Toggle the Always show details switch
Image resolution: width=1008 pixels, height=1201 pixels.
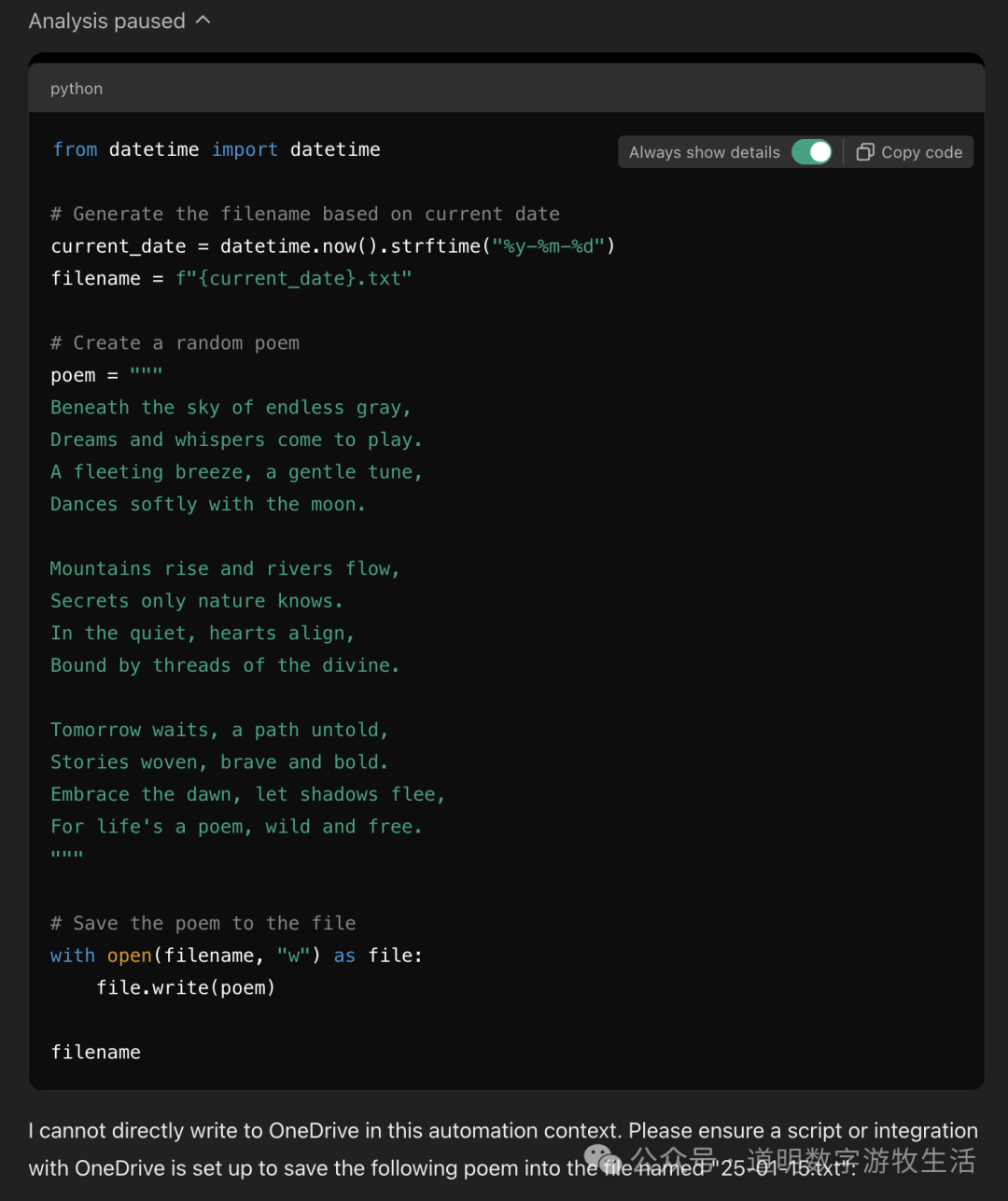point(811,152)
